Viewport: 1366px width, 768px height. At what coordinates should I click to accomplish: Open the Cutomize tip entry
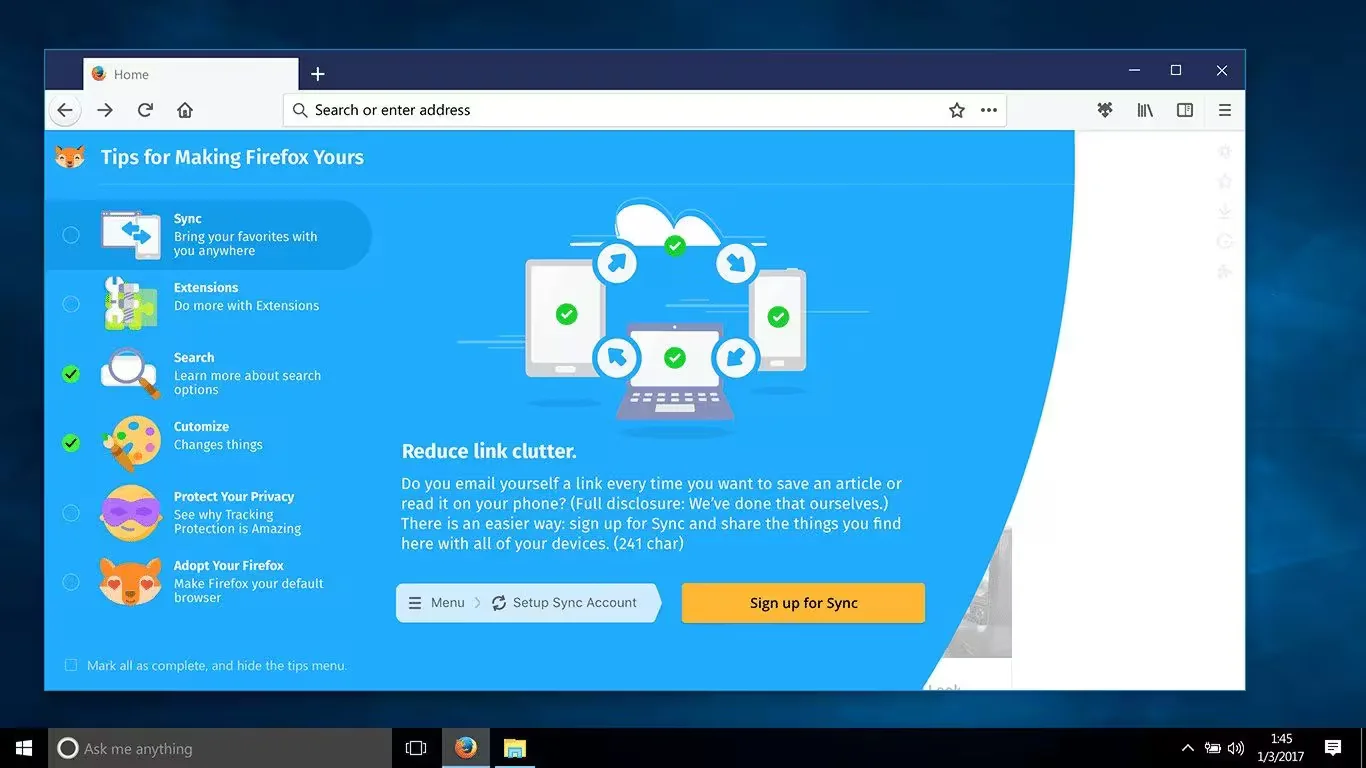point(208,443)
